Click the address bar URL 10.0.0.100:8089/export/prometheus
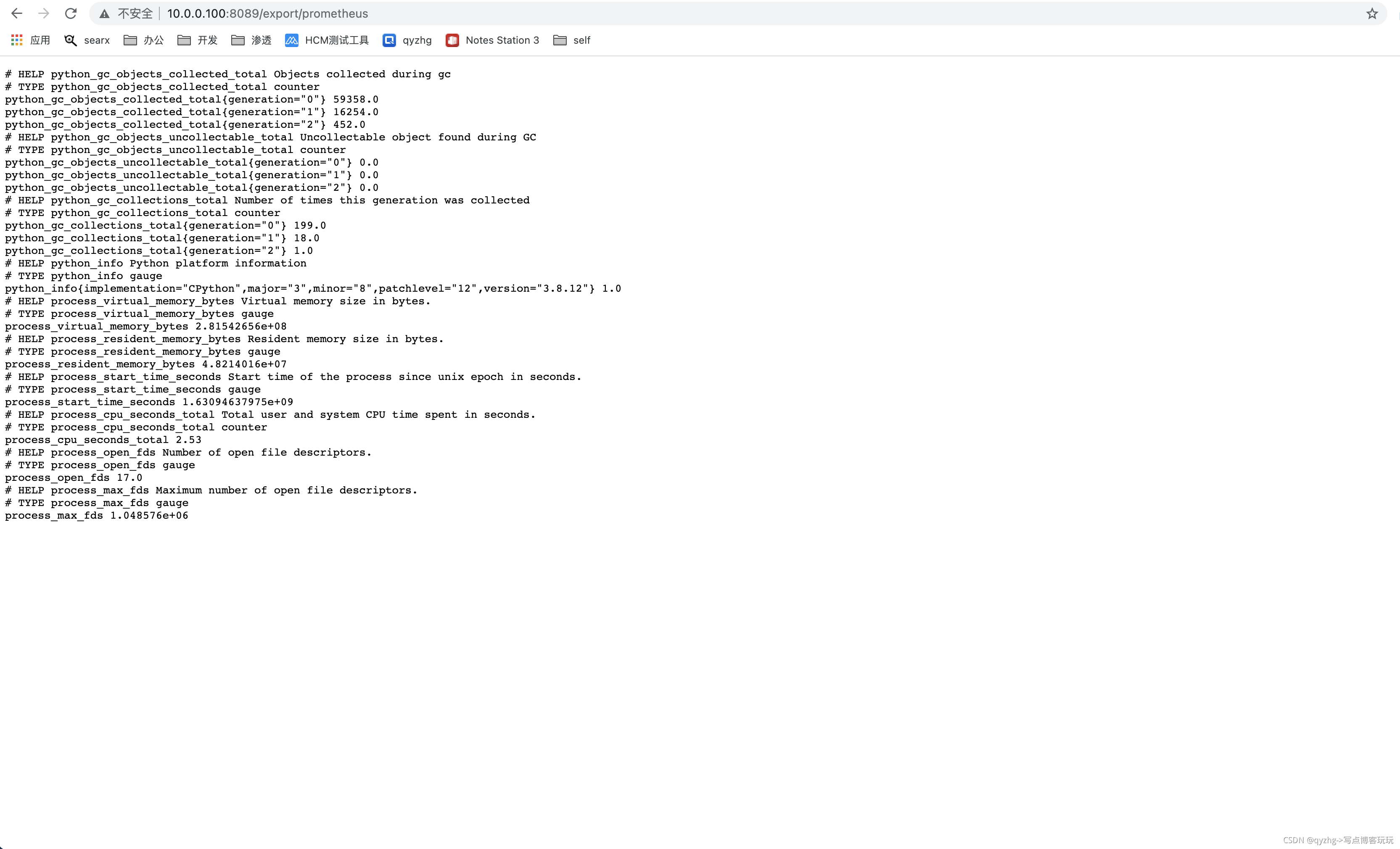Image resolution: width=1400 pixels, height=849 pixels. point(268,13)
